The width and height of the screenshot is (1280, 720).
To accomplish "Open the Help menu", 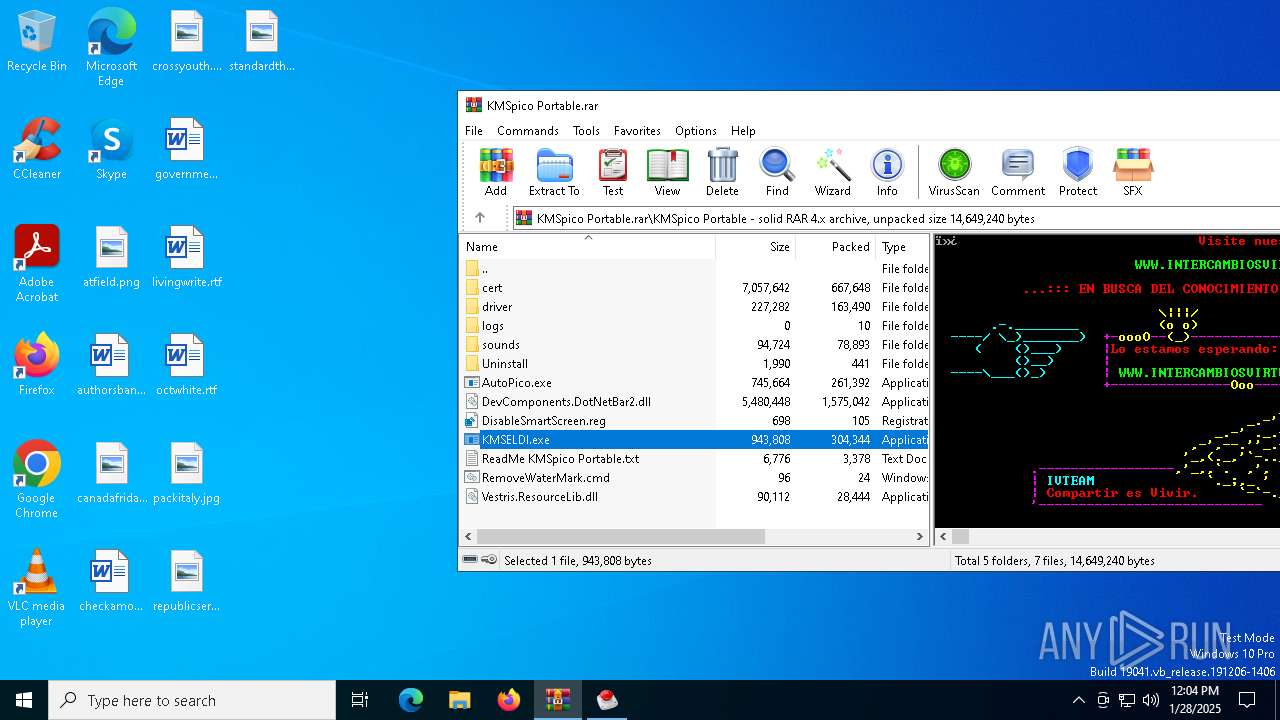I will tap(743, 131).
